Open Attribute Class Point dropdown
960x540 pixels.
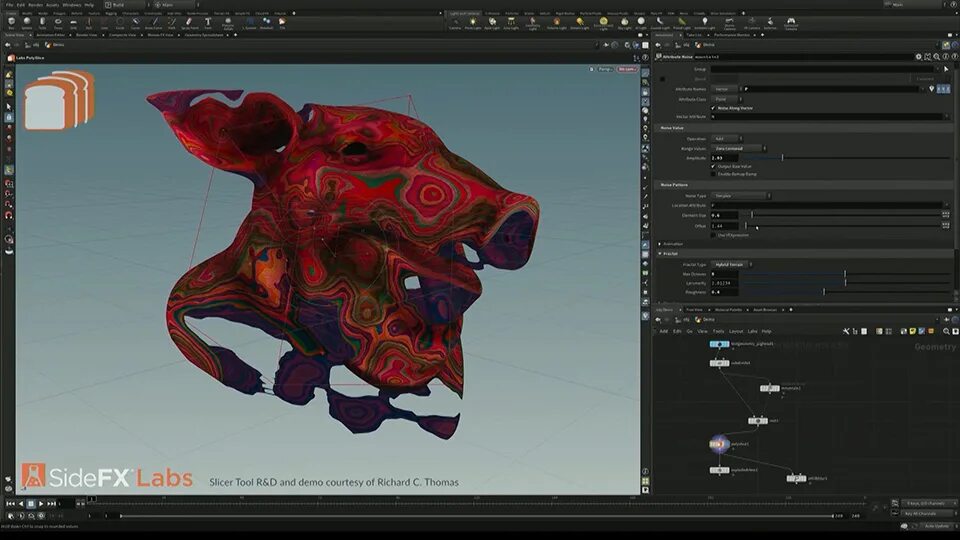[x=726, y=99]
